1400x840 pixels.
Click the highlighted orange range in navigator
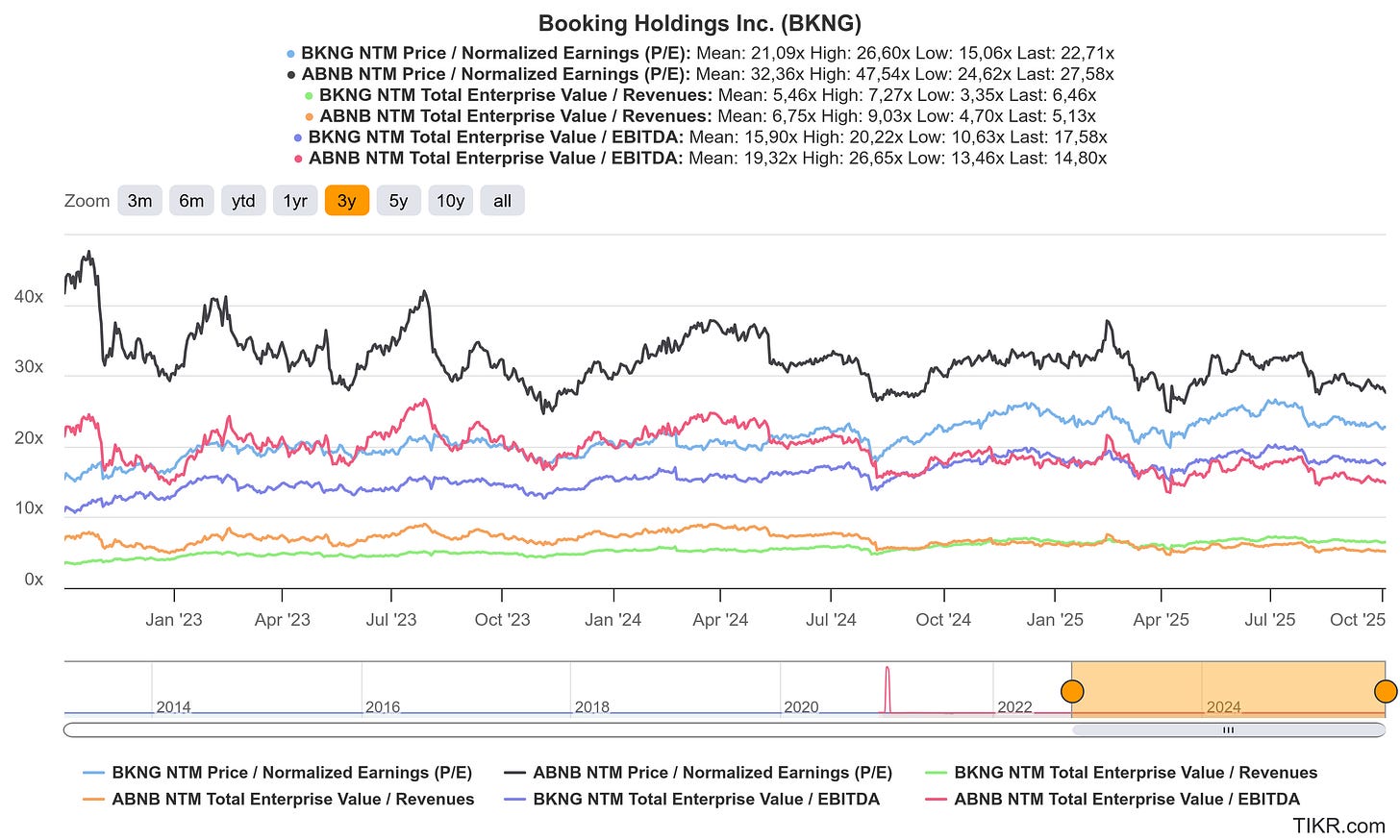point(1228,689)
